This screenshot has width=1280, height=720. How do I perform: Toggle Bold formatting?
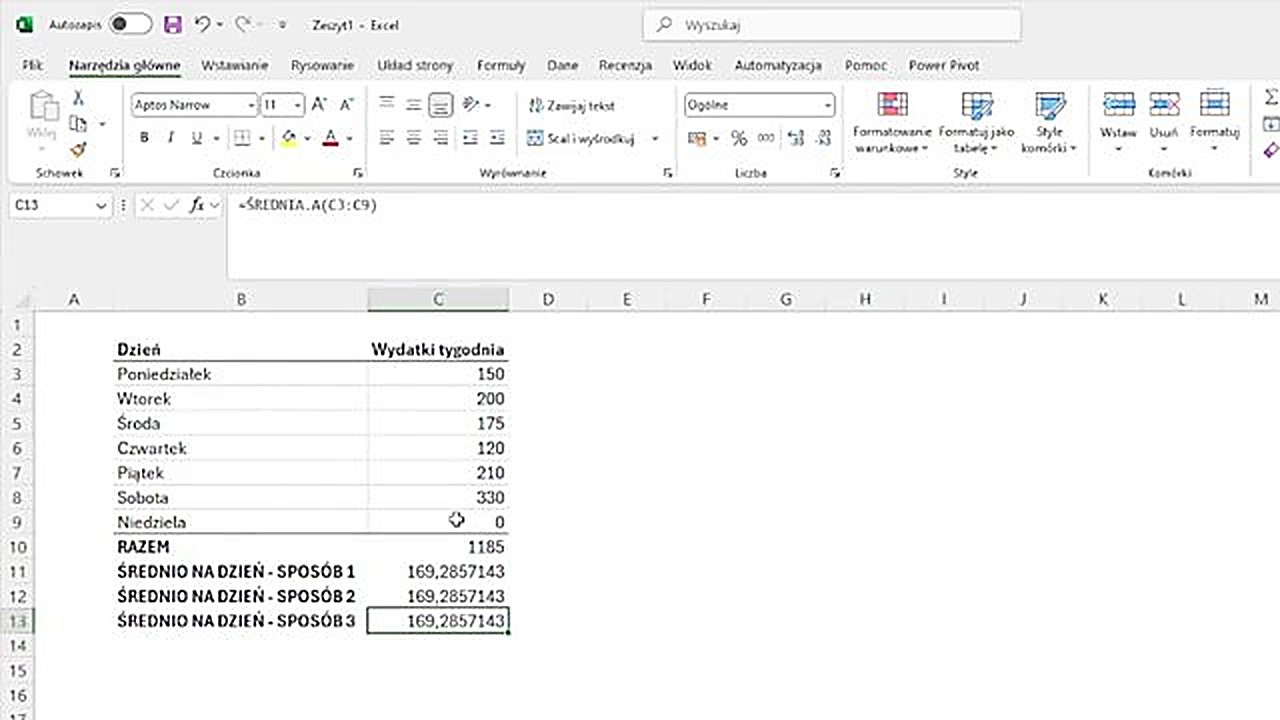click(144, 138)
